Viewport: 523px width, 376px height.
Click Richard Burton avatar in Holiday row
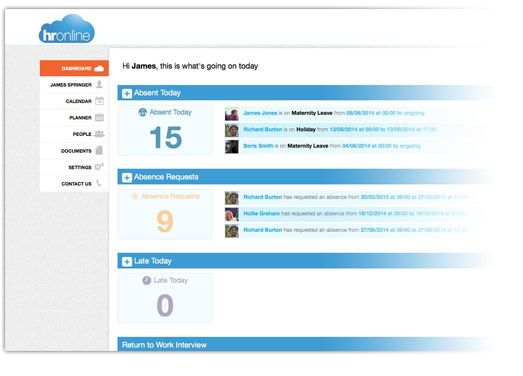pyautogui.click(x=231, y=130)
